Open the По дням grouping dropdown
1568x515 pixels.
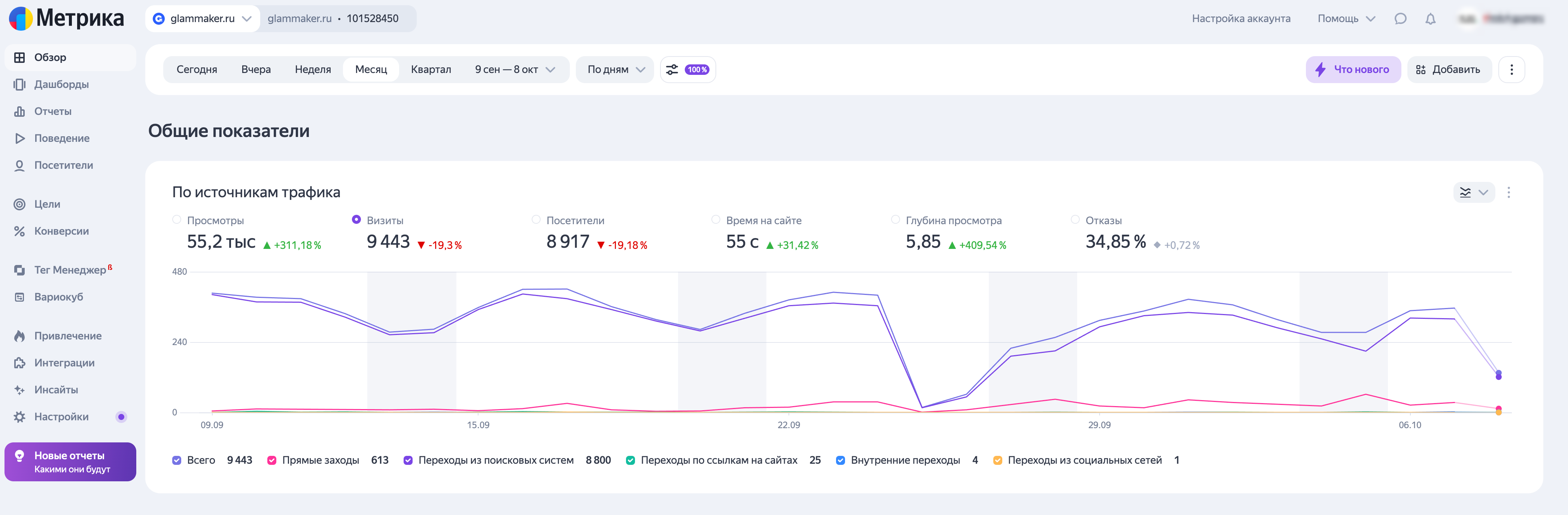615,69
